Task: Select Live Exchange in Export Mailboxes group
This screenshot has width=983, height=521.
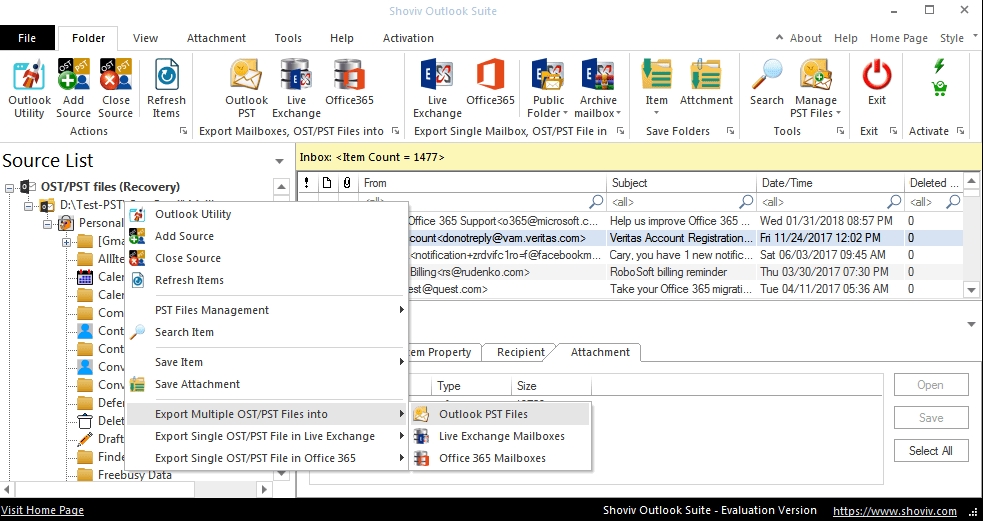Action: tap(296, 89)
